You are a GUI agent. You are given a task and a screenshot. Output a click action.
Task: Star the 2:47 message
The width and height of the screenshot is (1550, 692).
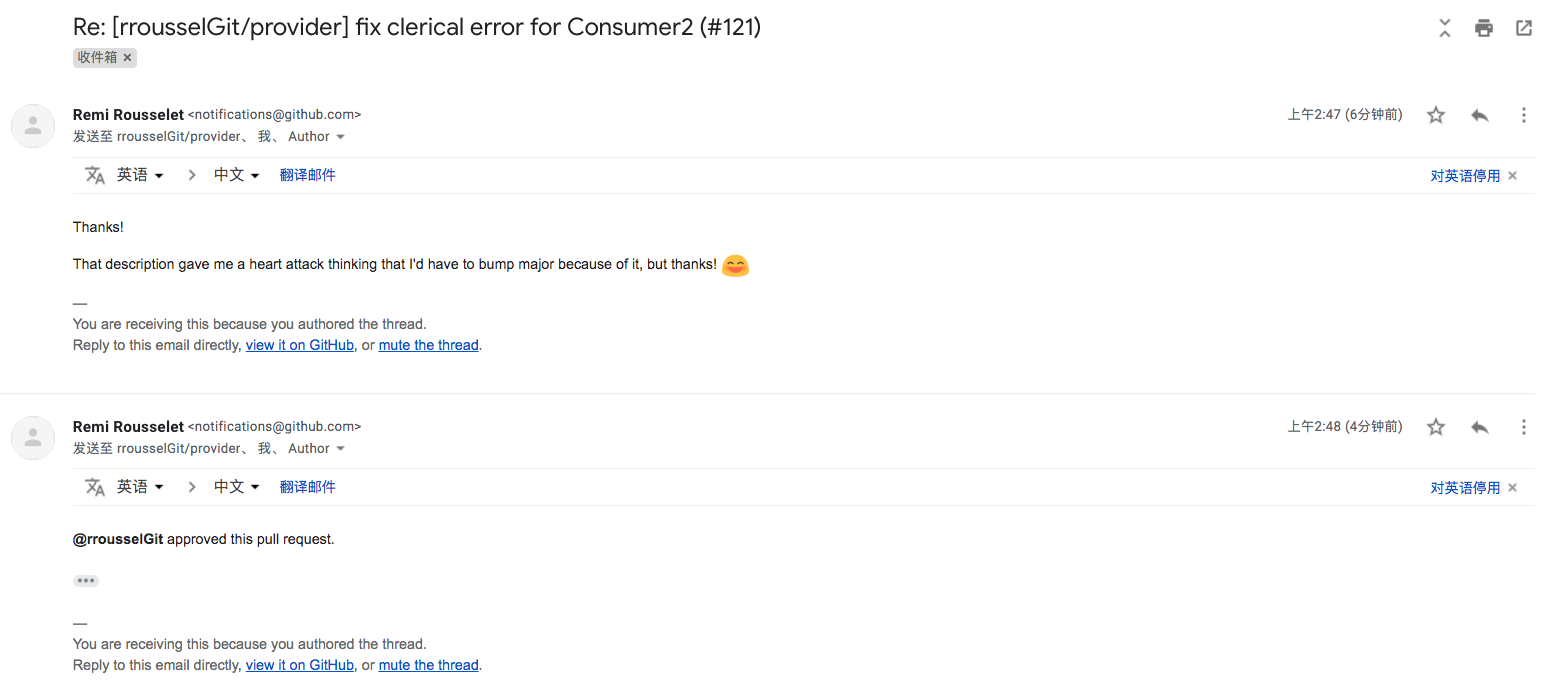coord(1436,115)
